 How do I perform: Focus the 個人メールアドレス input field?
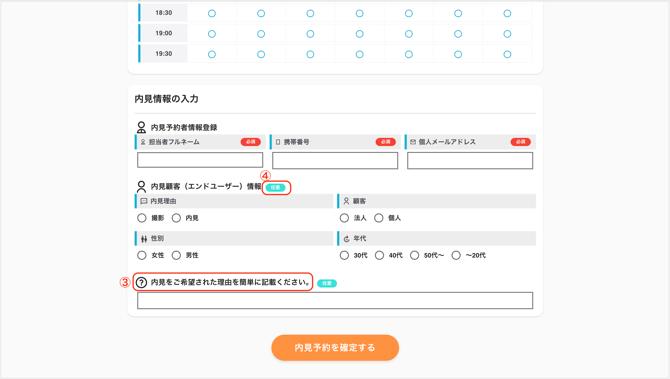pos(470,161)
